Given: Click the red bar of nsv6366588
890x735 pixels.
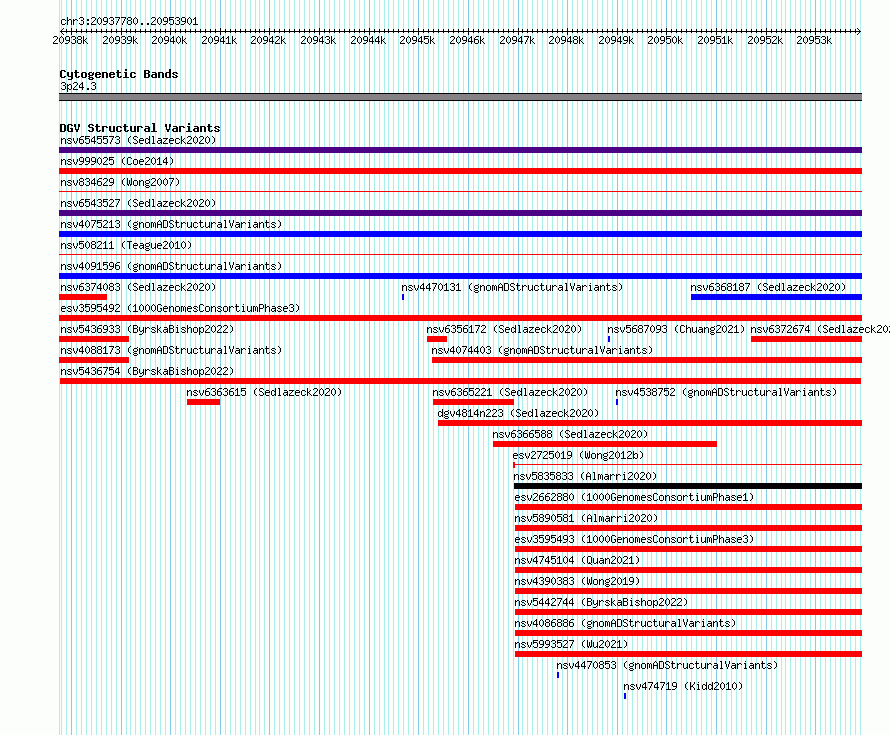Looking at the screenshot, I should [604, 444].
